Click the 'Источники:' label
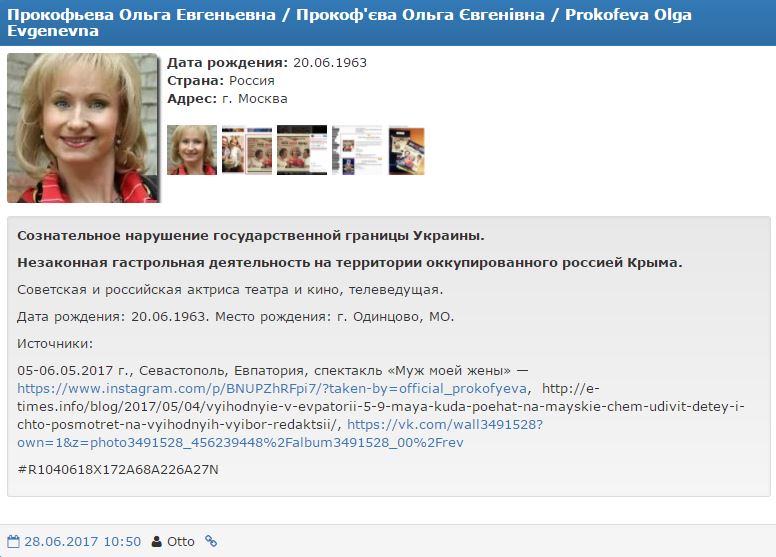Screen dimensions: 776x557 [x=55, y=344]
